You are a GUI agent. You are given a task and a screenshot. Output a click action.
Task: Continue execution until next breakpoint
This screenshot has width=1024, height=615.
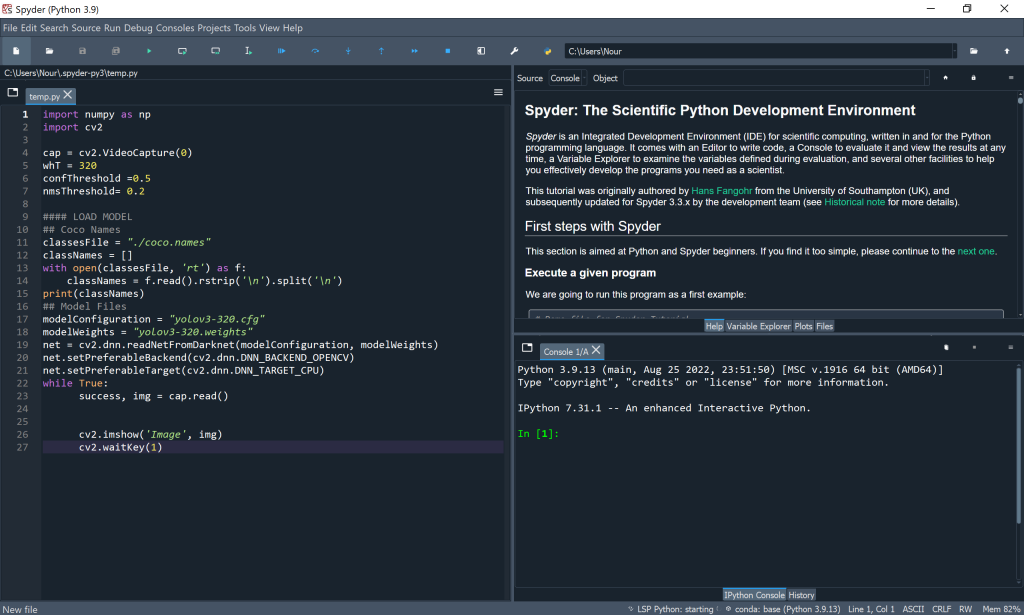click(415, 51)
